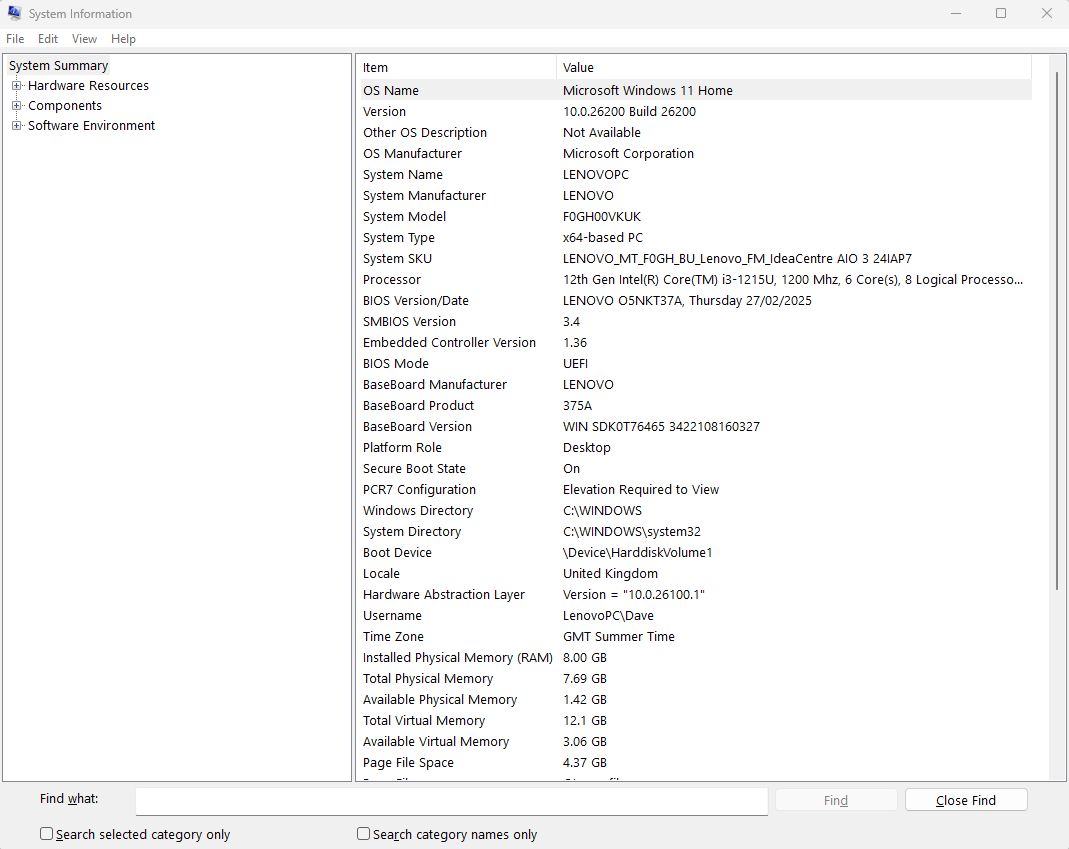Select the Windows Directory row label

(418, 511)
